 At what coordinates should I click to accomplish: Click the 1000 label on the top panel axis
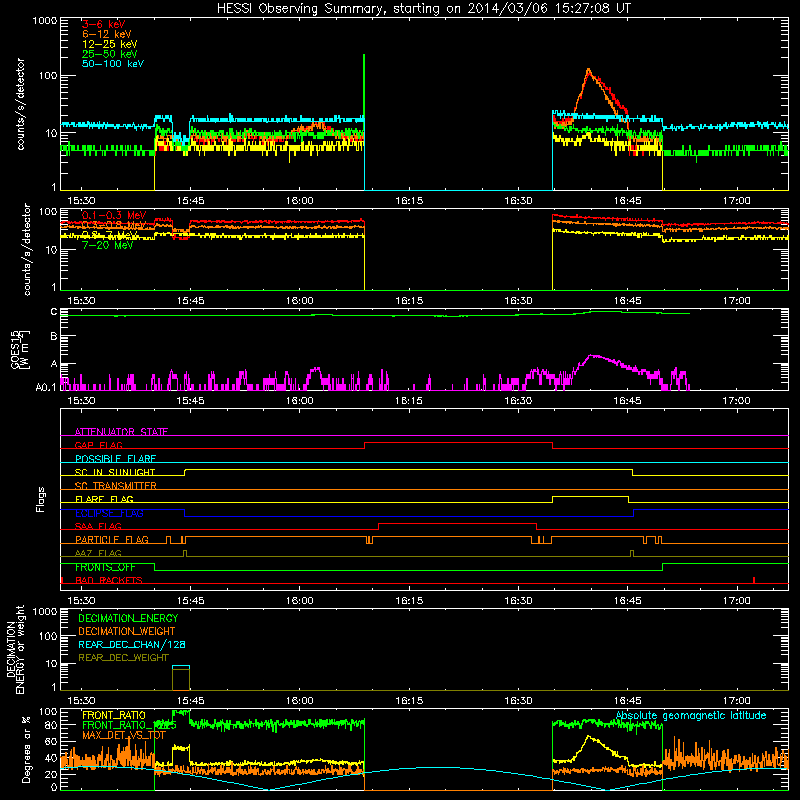tap(44, 21)
